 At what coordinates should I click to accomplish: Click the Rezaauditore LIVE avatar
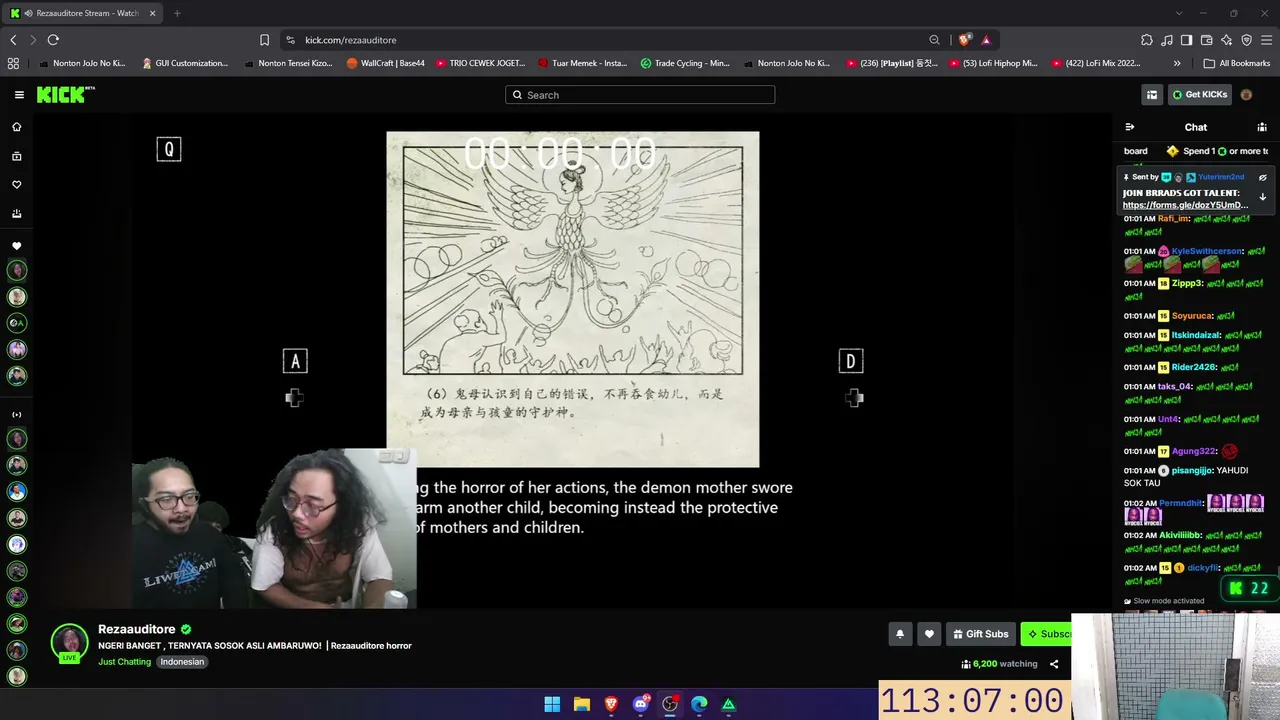click(x=70, y=643)
